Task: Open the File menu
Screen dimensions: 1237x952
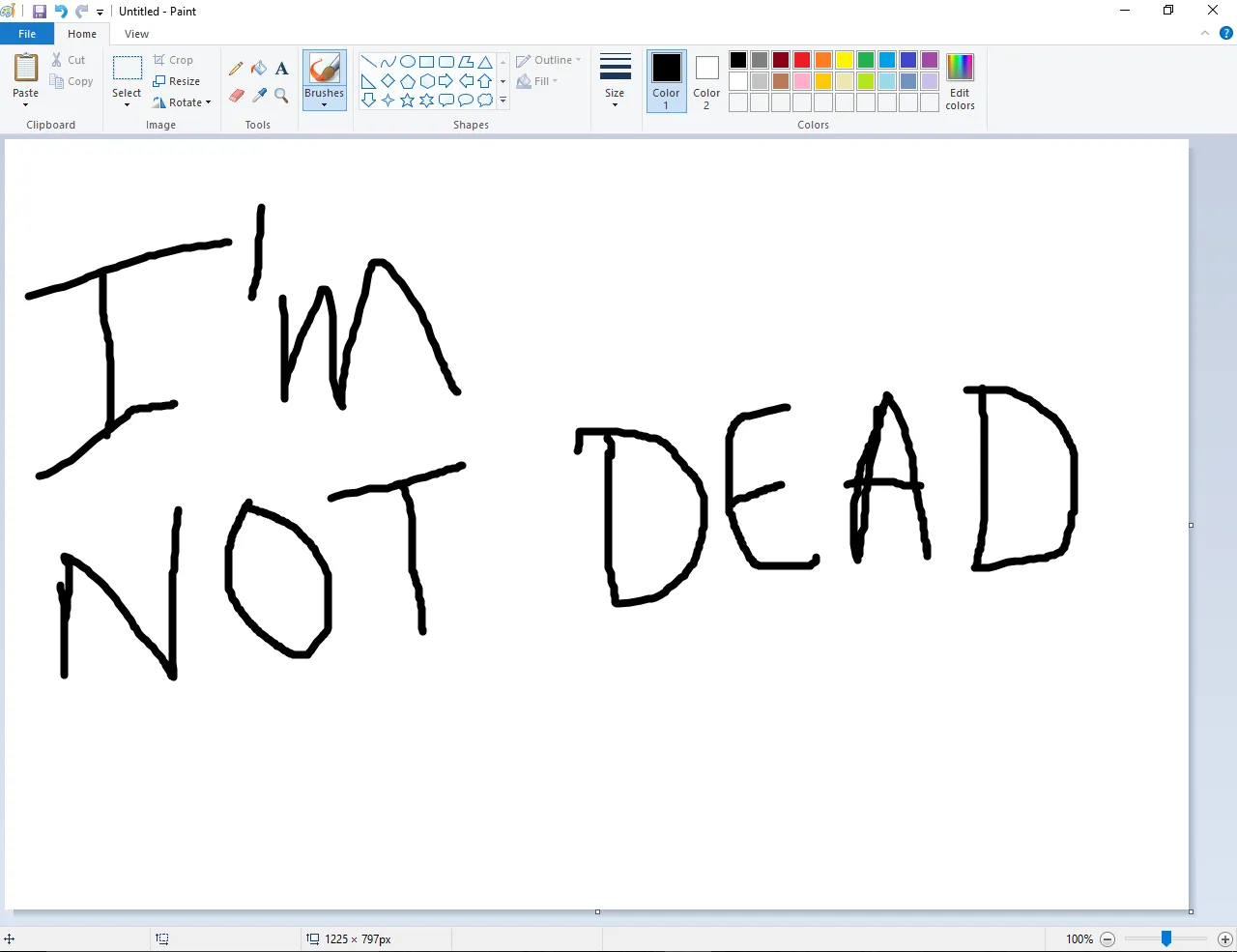Action: [27, 34]
